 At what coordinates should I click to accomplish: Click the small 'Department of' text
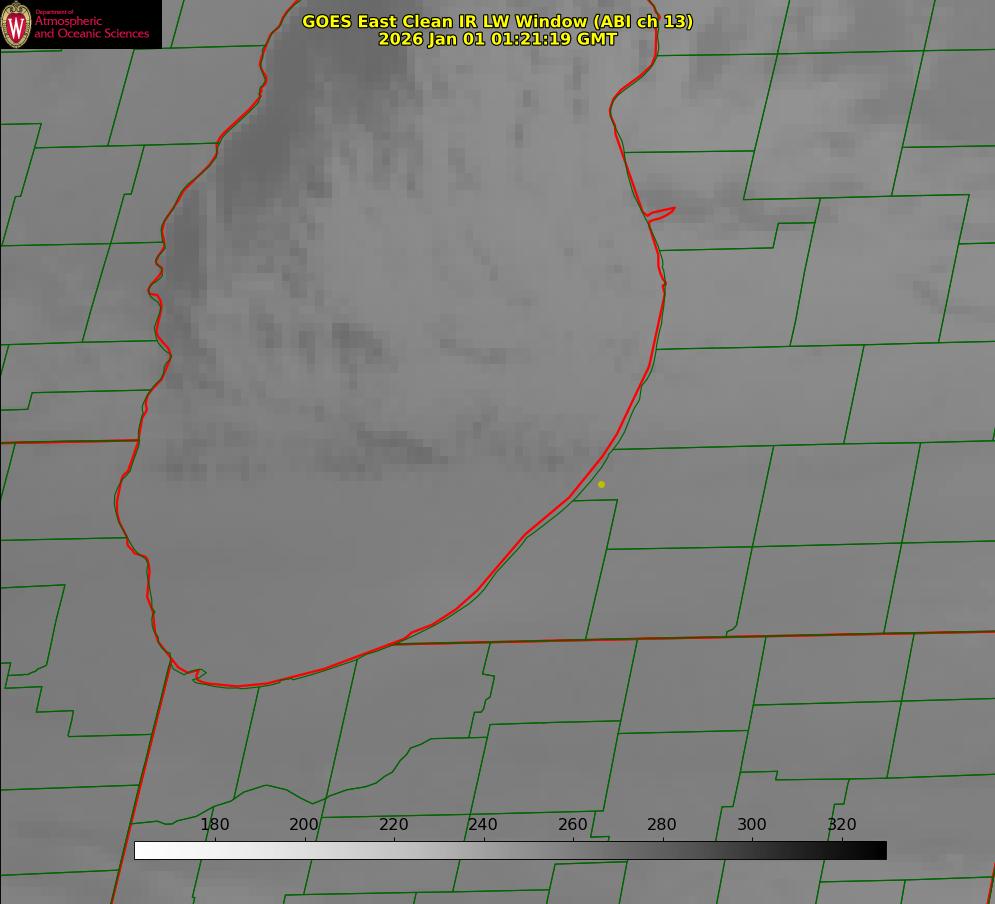[x=54, y=12]
